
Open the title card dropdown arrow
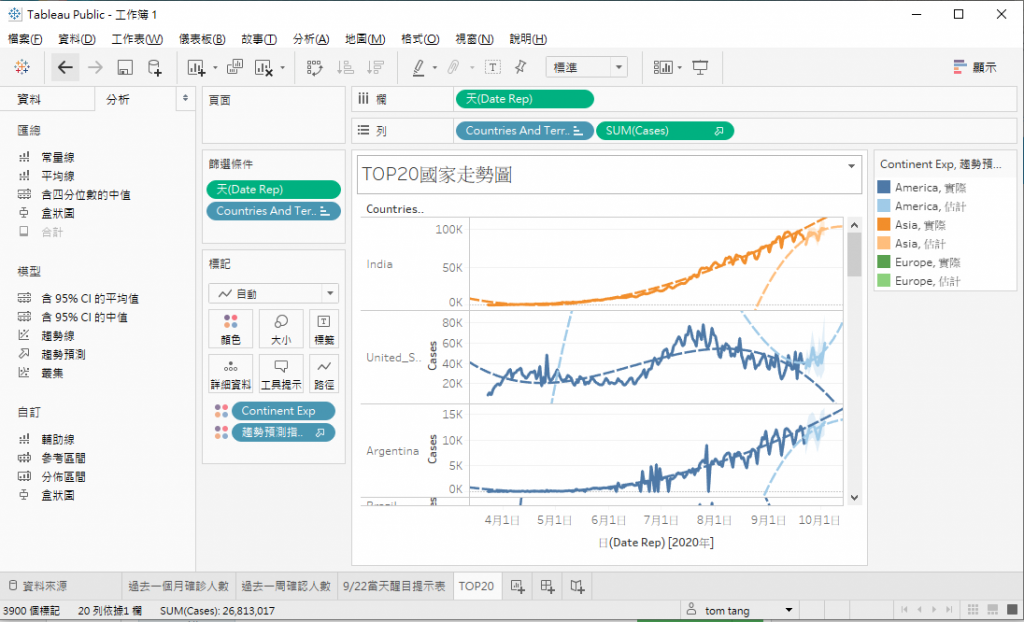[851, 166]
